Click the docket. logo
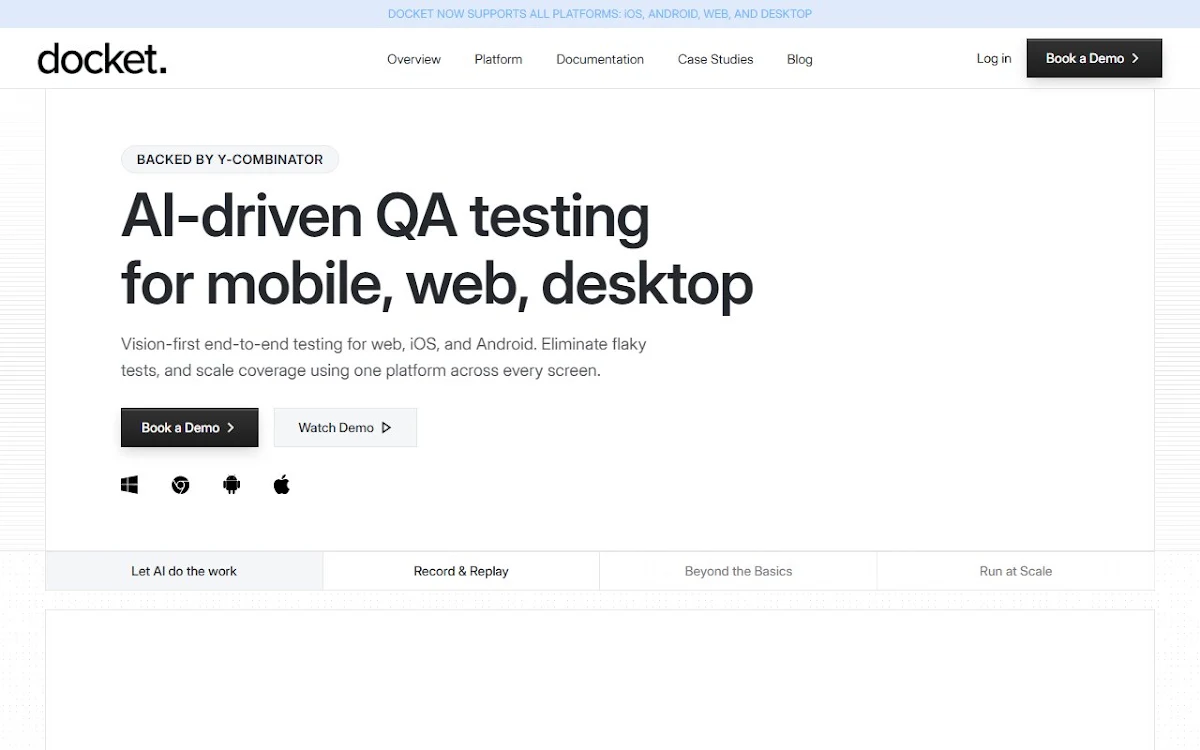Image resolution: width=1200 pixels, height=750 pixels. pyautogui.click(x=102, y=59)
